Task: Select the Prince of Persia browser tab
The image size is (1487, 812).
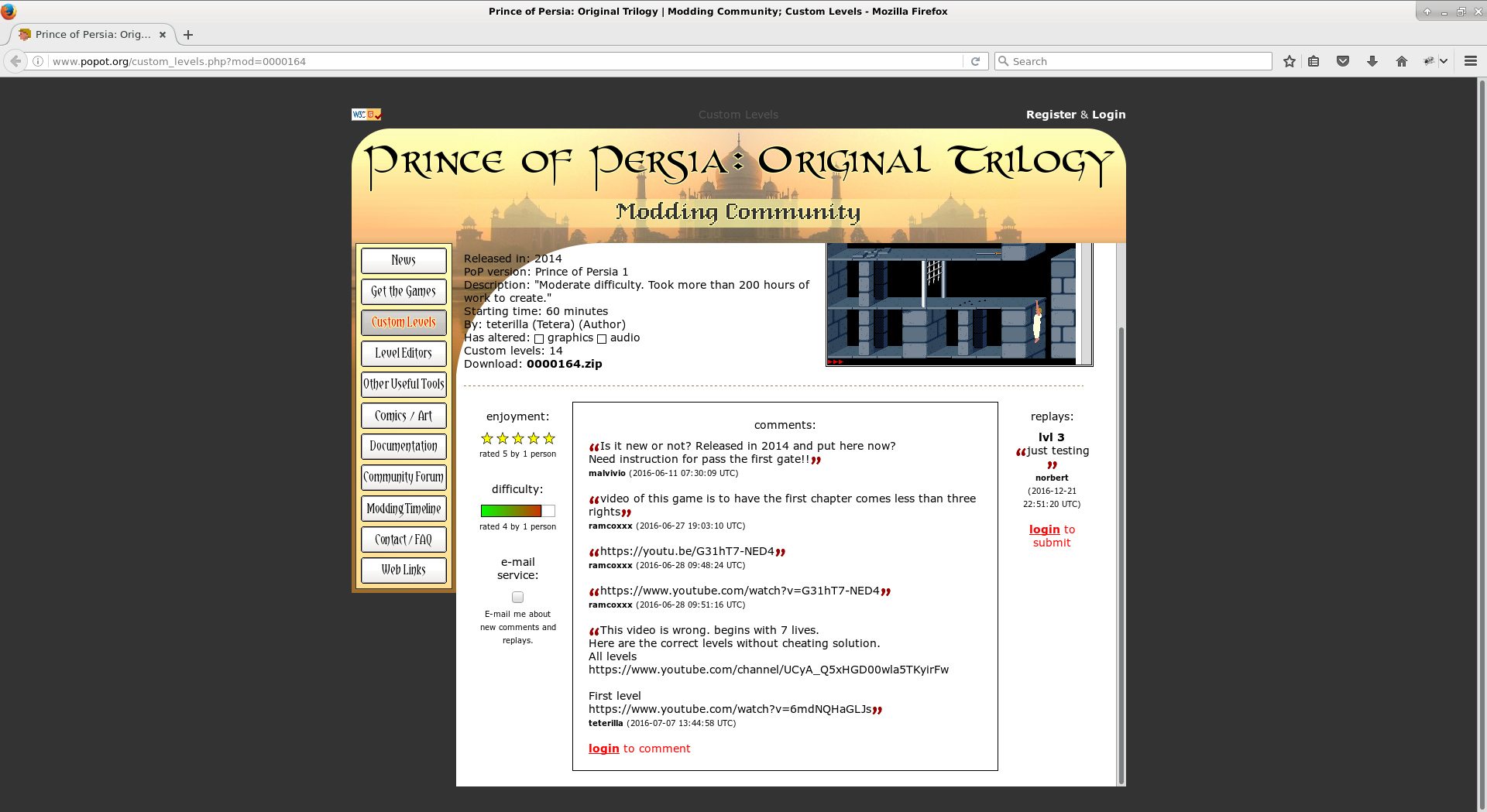Action: 92,35
